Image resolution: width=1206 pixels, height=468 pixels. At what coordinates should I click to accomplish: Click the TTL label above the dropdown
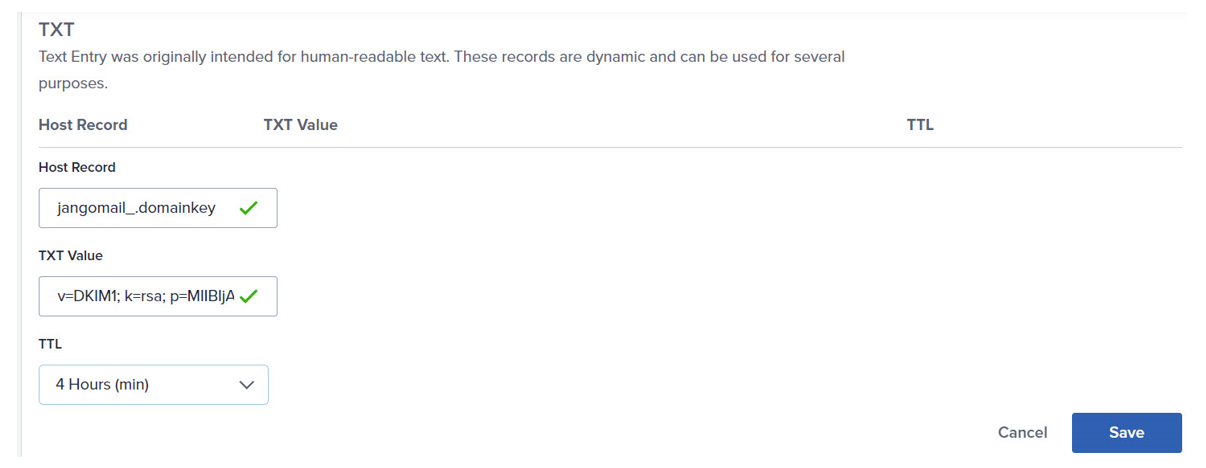pos(50,343)
